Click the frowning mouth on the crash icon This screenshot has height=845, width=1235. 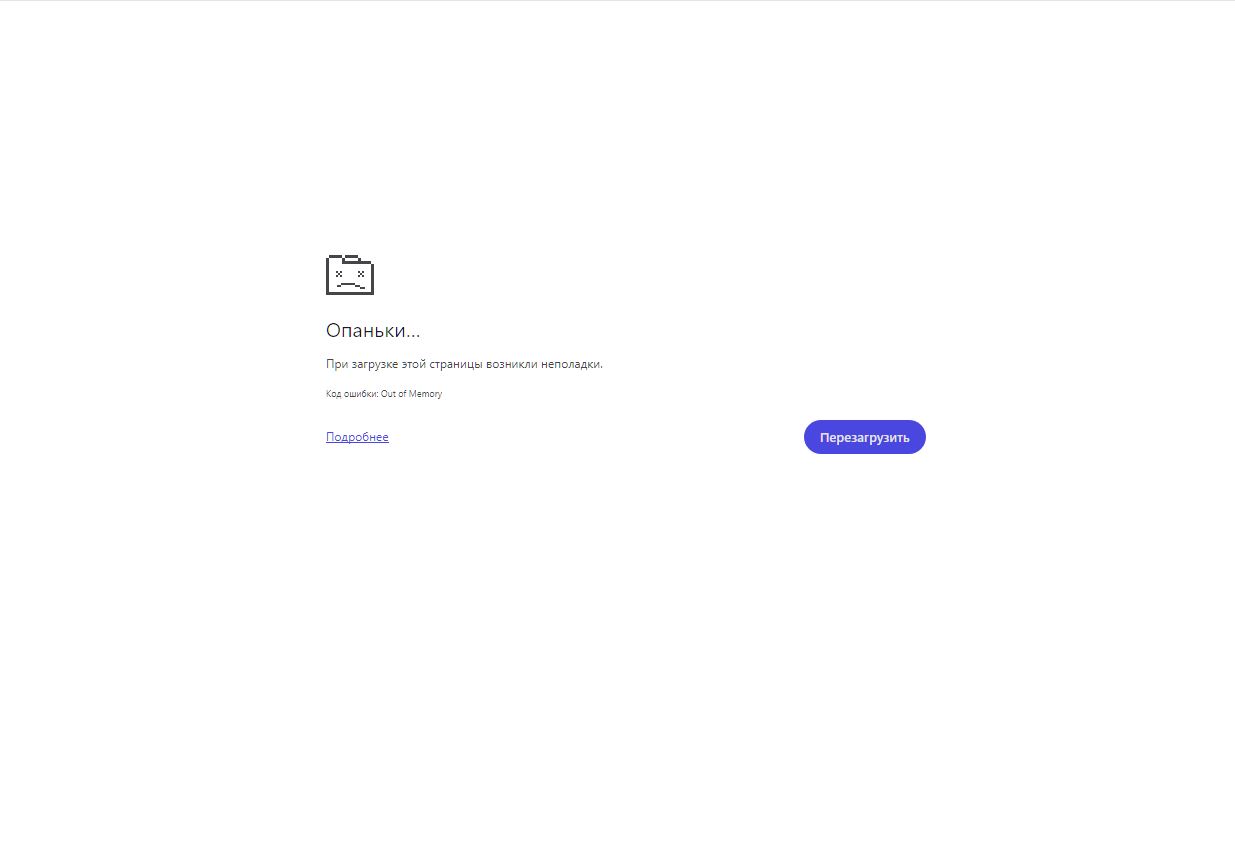tap(348, 284)
